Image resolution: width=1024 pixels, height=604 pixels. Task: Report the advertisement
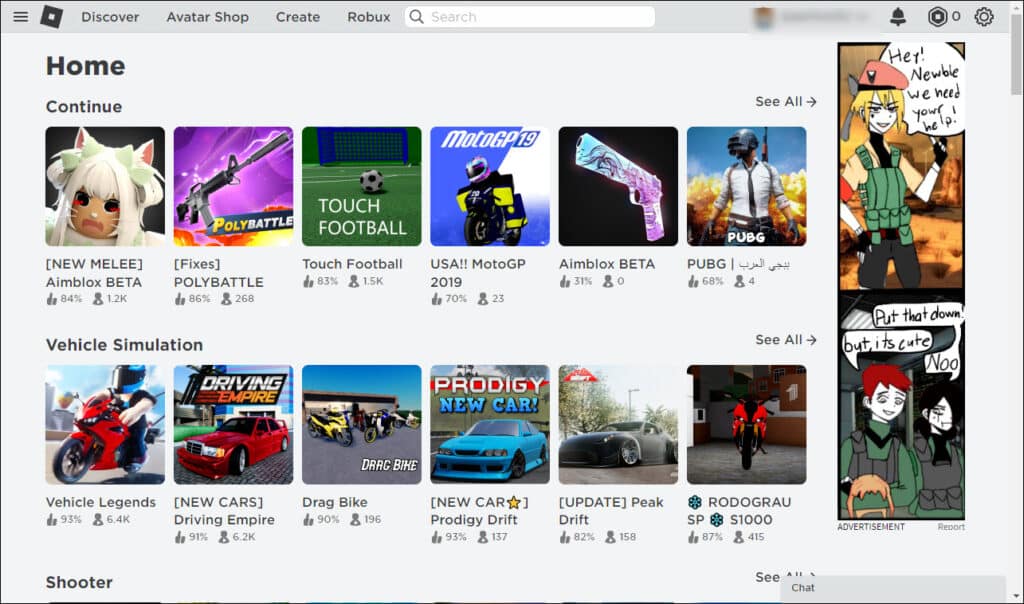(x=951, y=527)
